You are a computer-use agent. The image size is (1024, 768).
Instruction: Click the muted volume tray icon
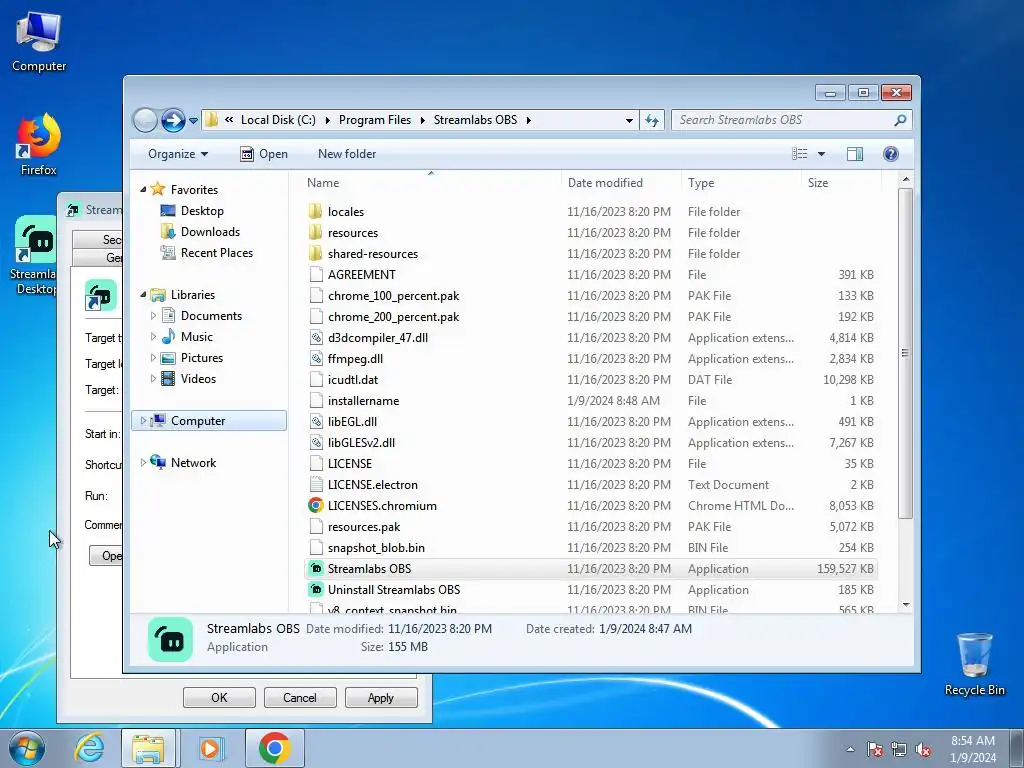point(923,750)
